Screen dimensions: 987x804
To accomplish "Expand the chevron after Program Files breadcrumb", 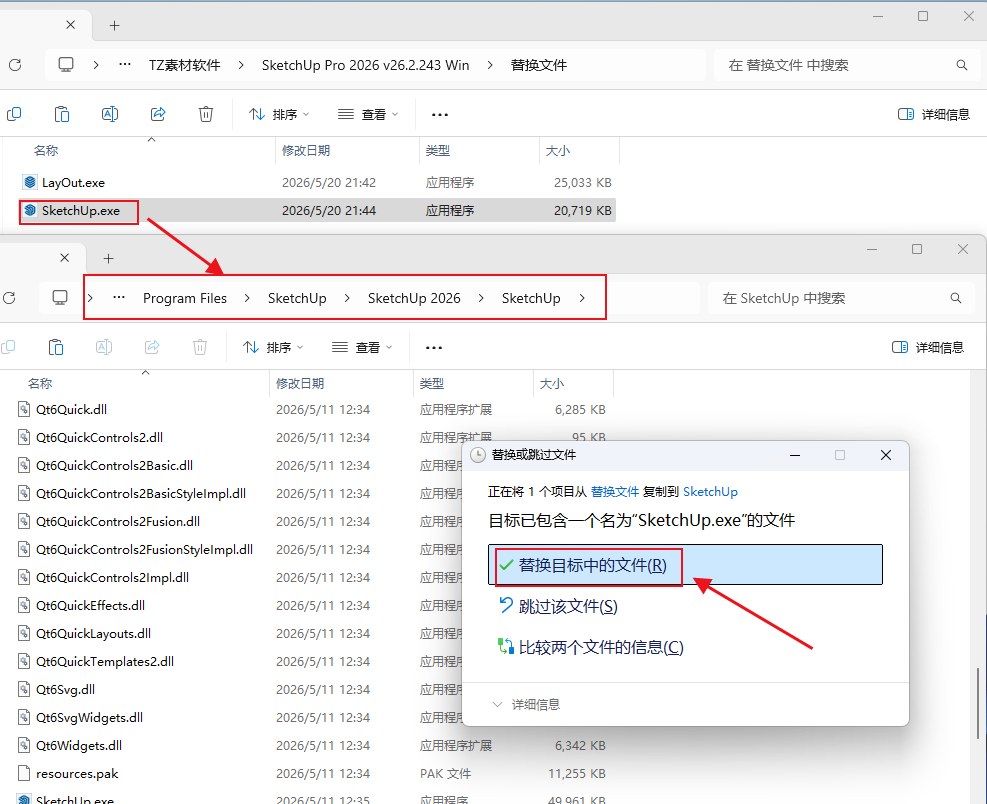I will [x=247, y=298].
